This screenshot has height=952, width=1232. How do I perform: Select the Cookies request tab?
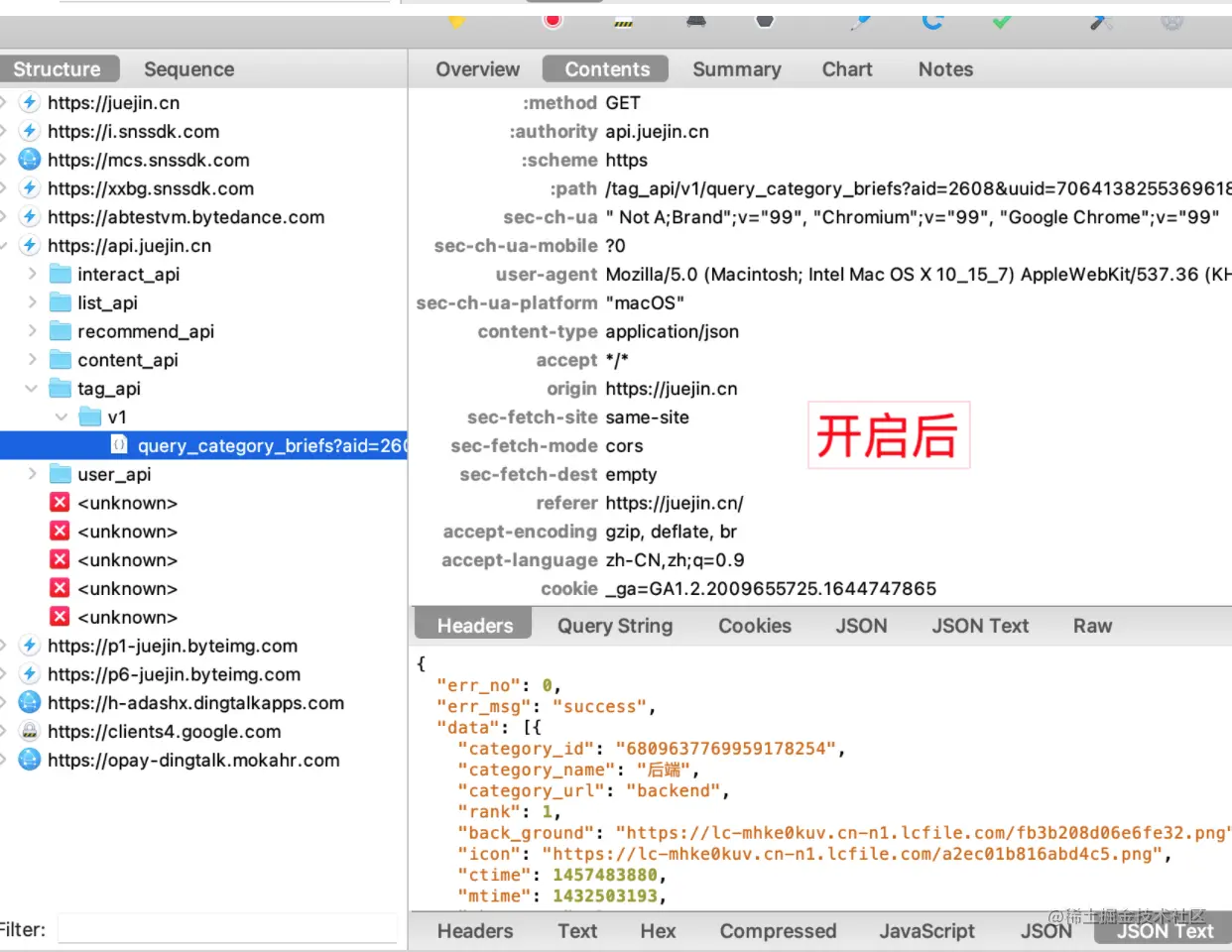755,626
